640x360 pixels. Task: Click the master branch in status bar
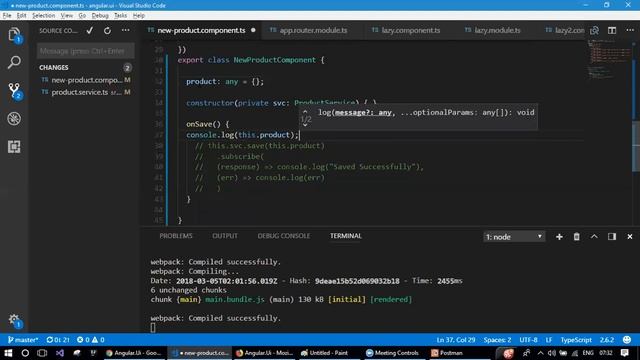(23, 340)
